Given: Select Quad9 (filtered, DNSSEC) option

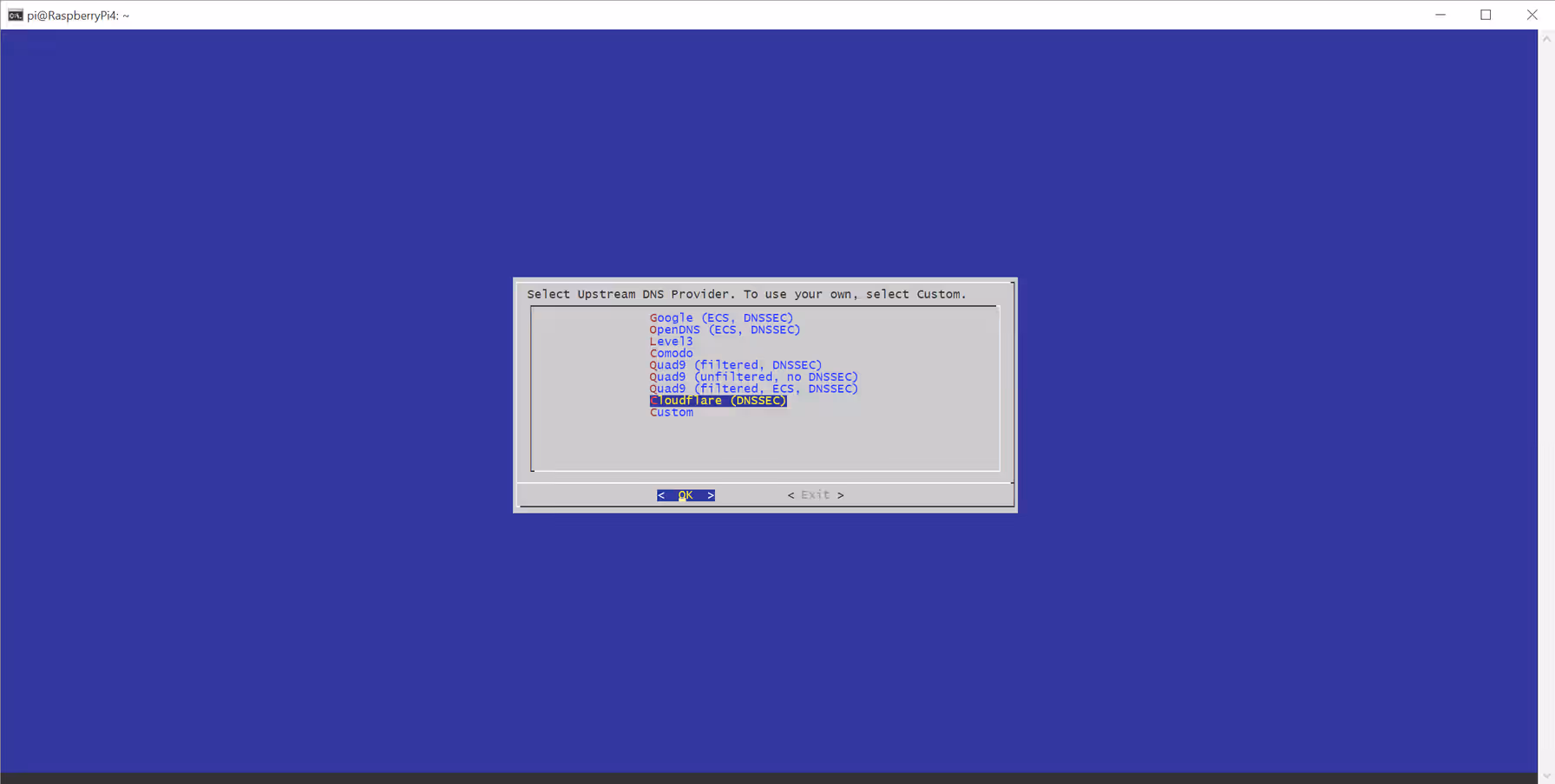Looking at the screenshot, I should pos(735,365).
